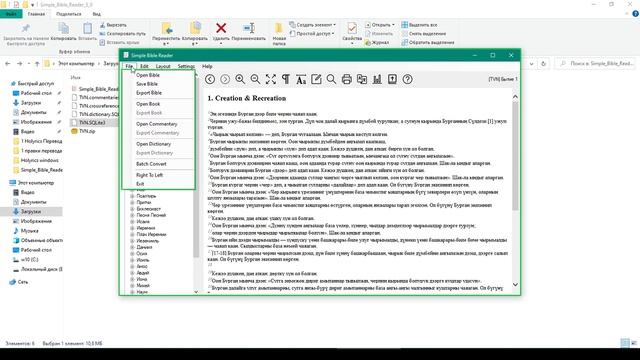The height and width of the screenshot is (360, 640).
Task: Select Сеть in Explorer navigation pane
Action: (23, 282)
